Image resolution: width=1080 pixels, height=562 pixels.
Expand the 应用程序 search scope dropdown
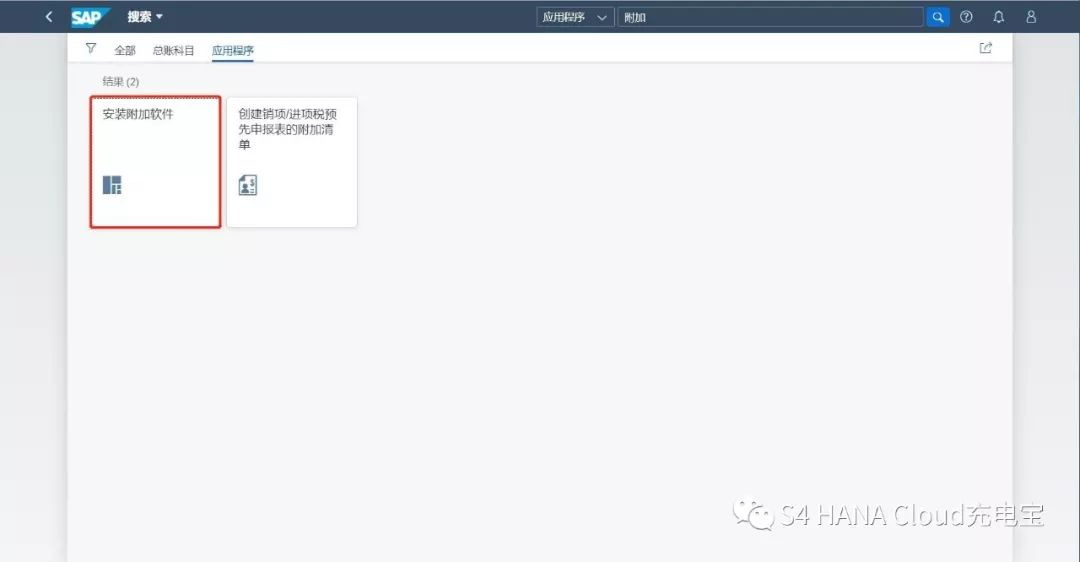574,17
